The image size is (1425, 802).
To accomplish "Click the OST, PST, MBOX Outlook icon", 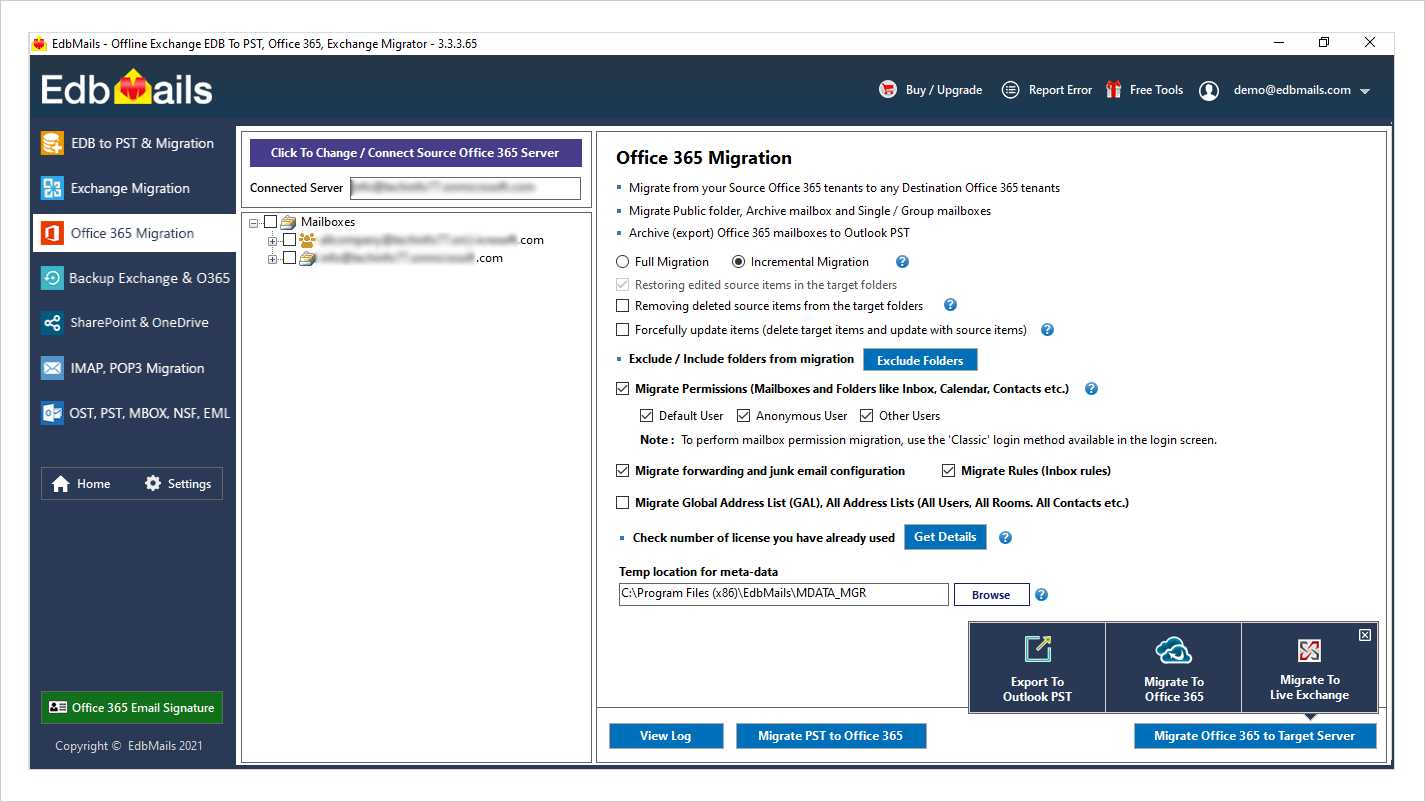I will (52, 413).
